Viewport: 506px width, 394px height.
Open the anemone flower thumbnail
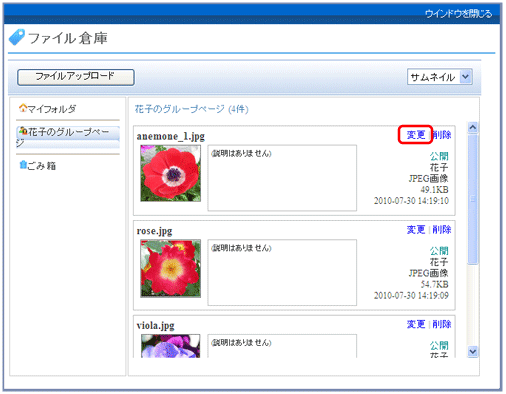(x=170, y=173)
